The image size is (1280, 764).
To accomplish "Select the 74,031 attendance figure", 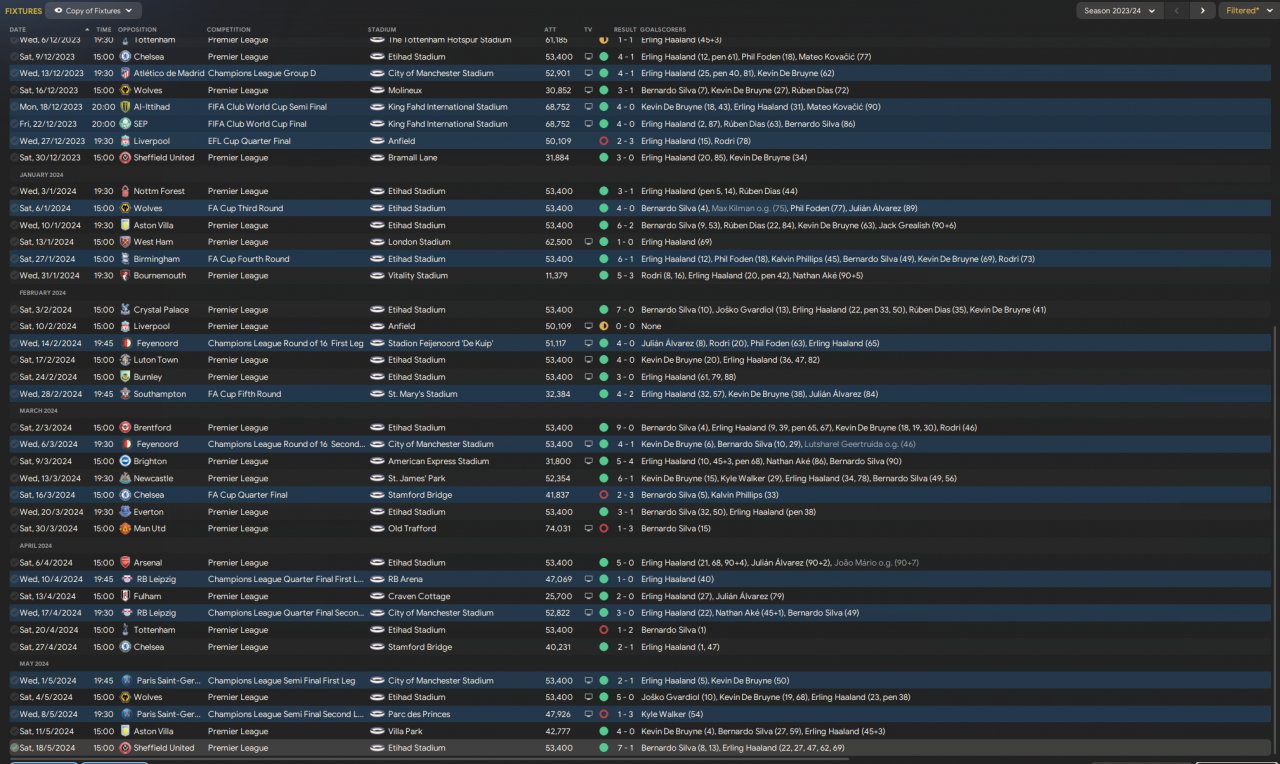I will (x=558, y=529).
